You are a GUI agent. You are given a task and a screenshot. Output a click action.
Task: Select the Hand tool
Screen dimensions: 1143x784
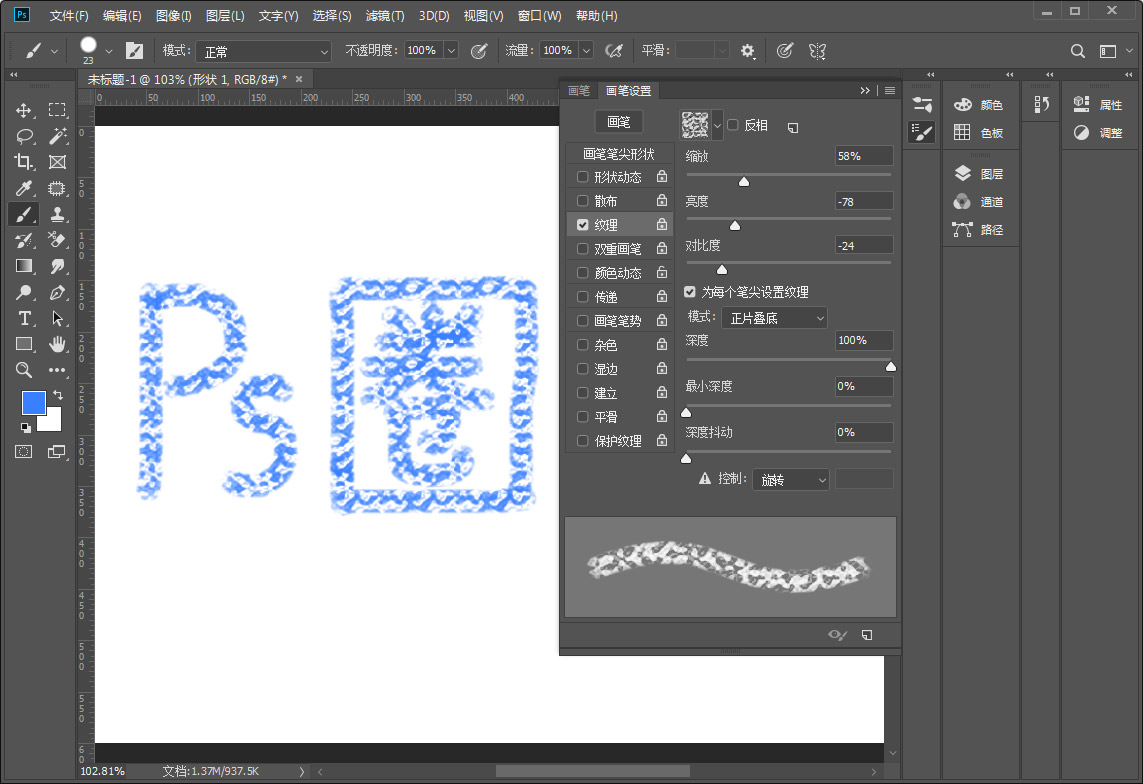coord(57,344)
